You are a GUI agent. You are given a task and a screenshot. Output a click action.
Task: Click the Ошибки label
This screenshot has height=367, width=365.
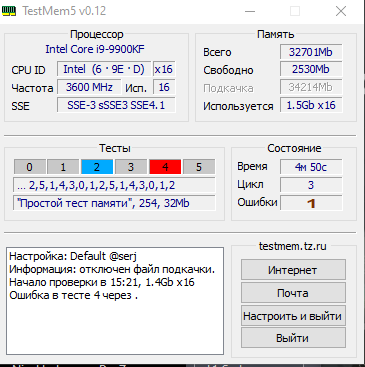coord(257,202)
